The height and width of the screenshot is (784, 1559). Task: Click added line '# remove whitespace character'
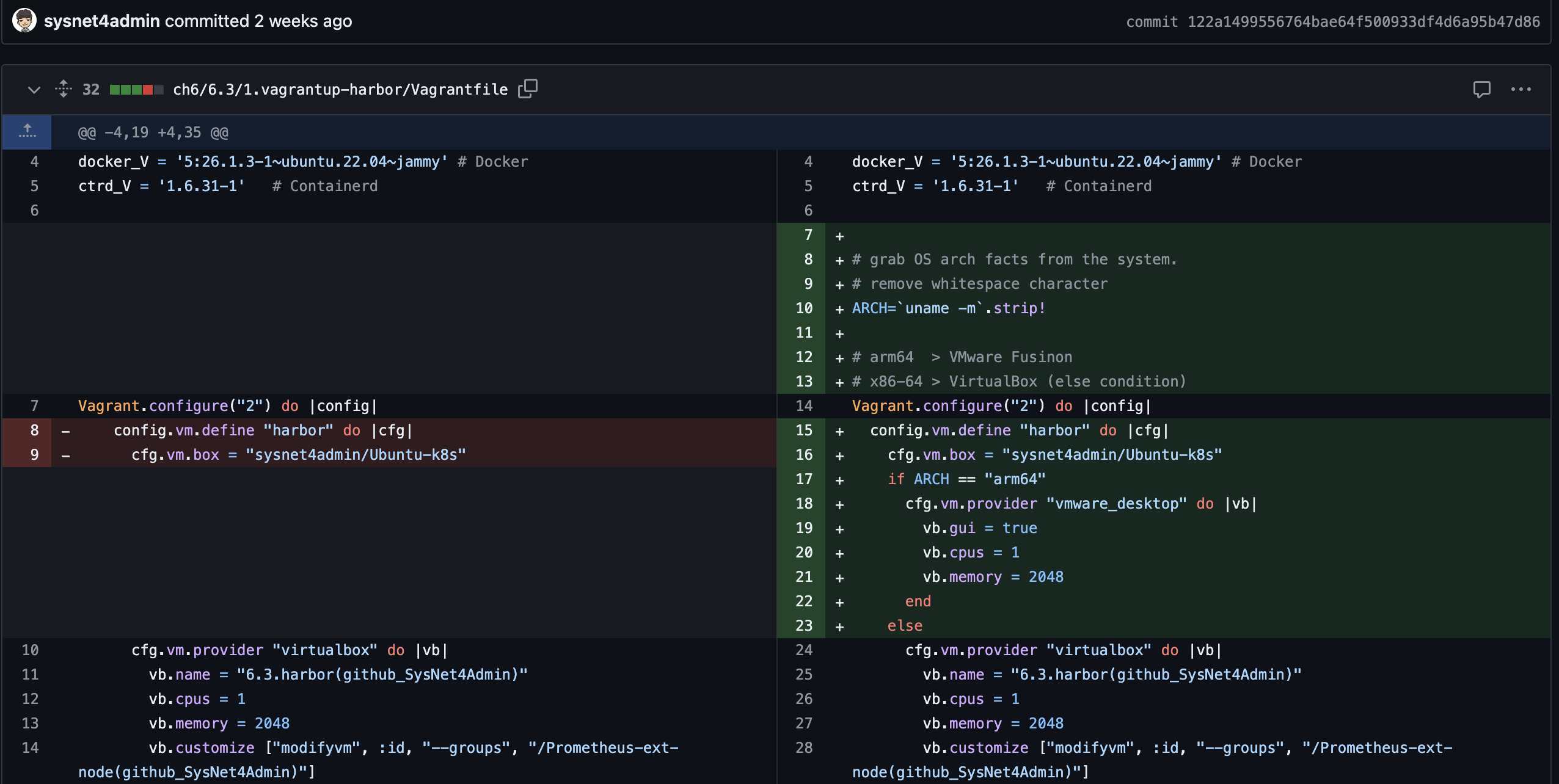pos(980,283)
